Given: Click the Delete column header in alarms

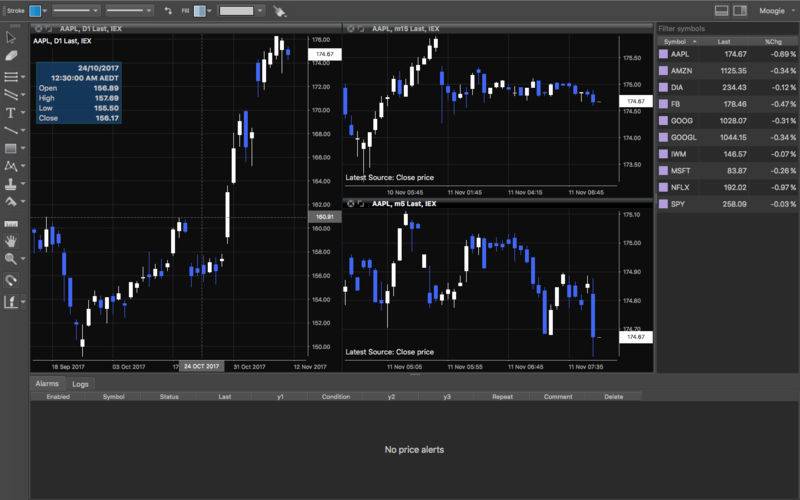Looking at the screenshot, I should tap(614, 396).
